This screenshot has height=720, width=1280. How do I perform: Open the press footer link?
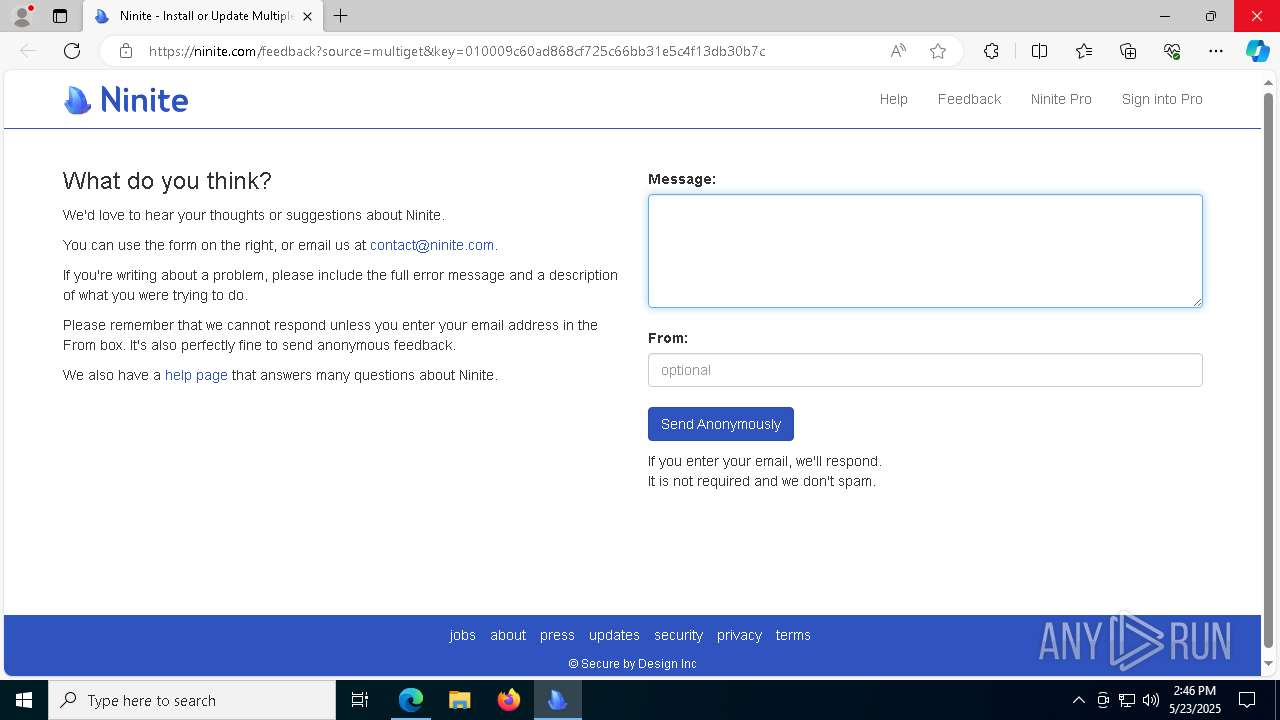tap(557, 635)
